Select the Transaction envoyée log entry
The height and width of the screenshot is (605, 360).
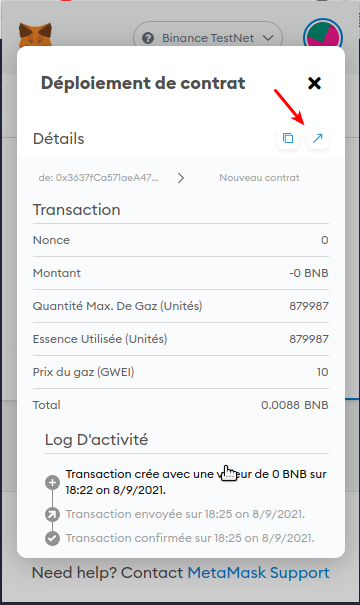click(185, 514)
